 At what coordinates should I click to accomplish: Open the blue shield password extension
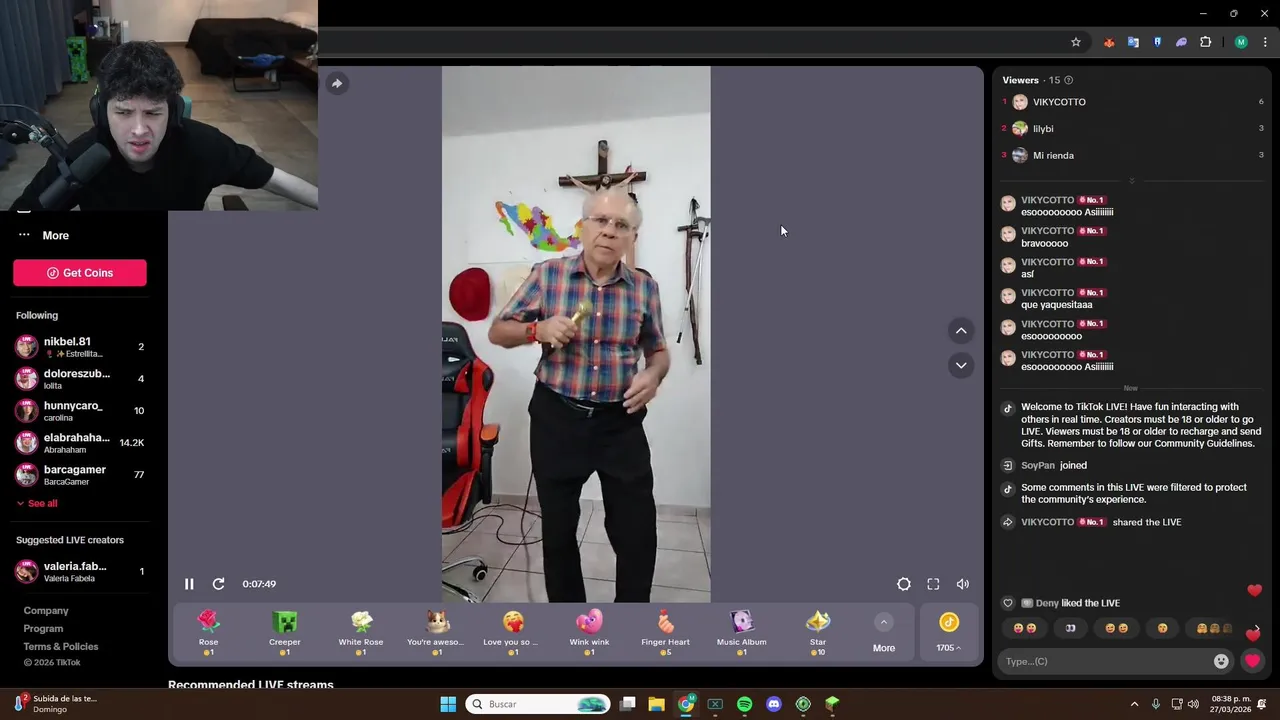pyautogui.click(x=1157, y=42)
